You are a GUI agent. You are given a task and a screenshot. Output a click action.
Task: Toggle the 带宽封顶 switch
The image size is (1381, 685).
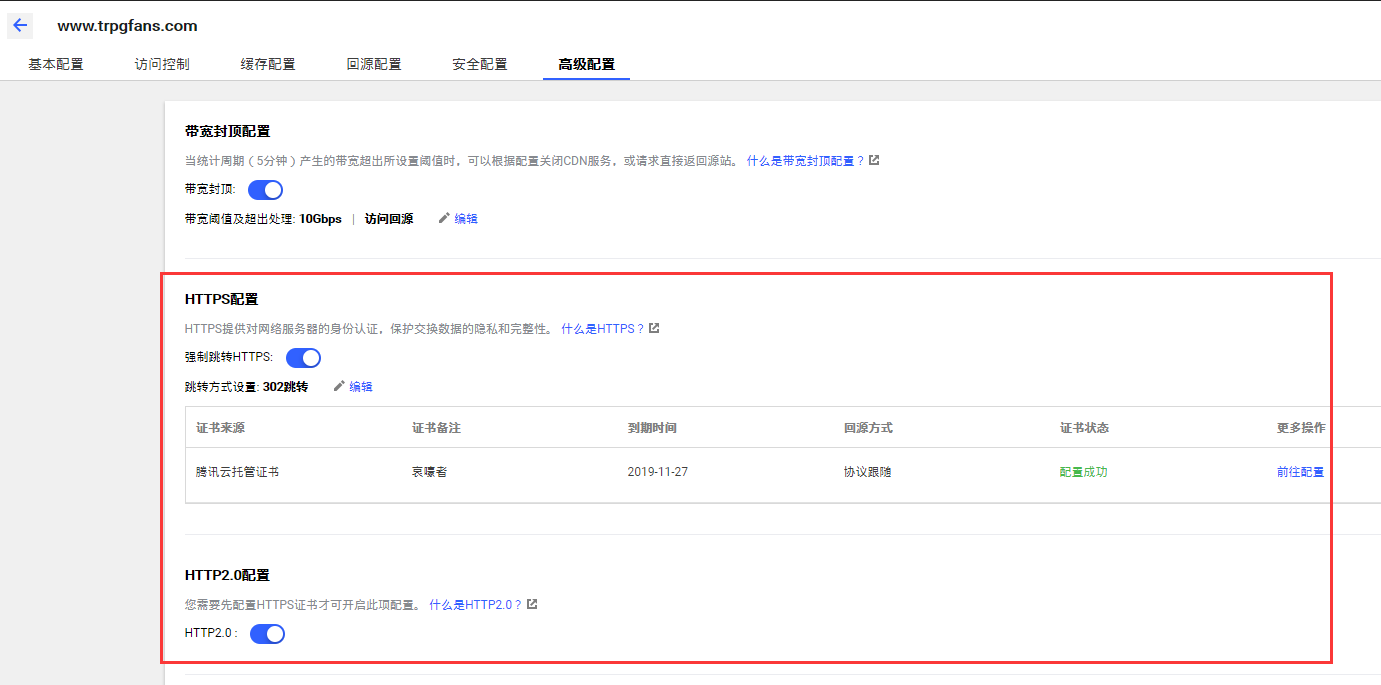265,190
